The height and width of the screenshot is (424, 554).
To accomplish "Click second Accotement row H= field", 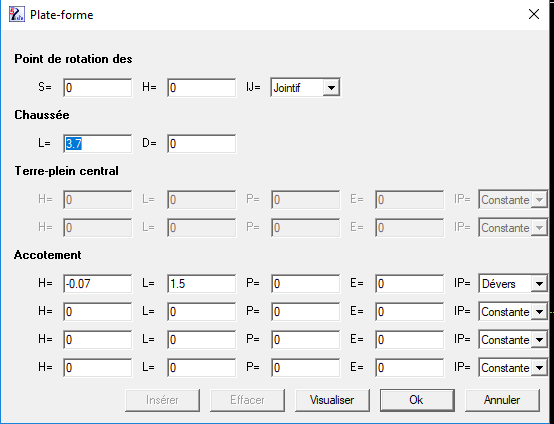I will (x=98, y=312).
